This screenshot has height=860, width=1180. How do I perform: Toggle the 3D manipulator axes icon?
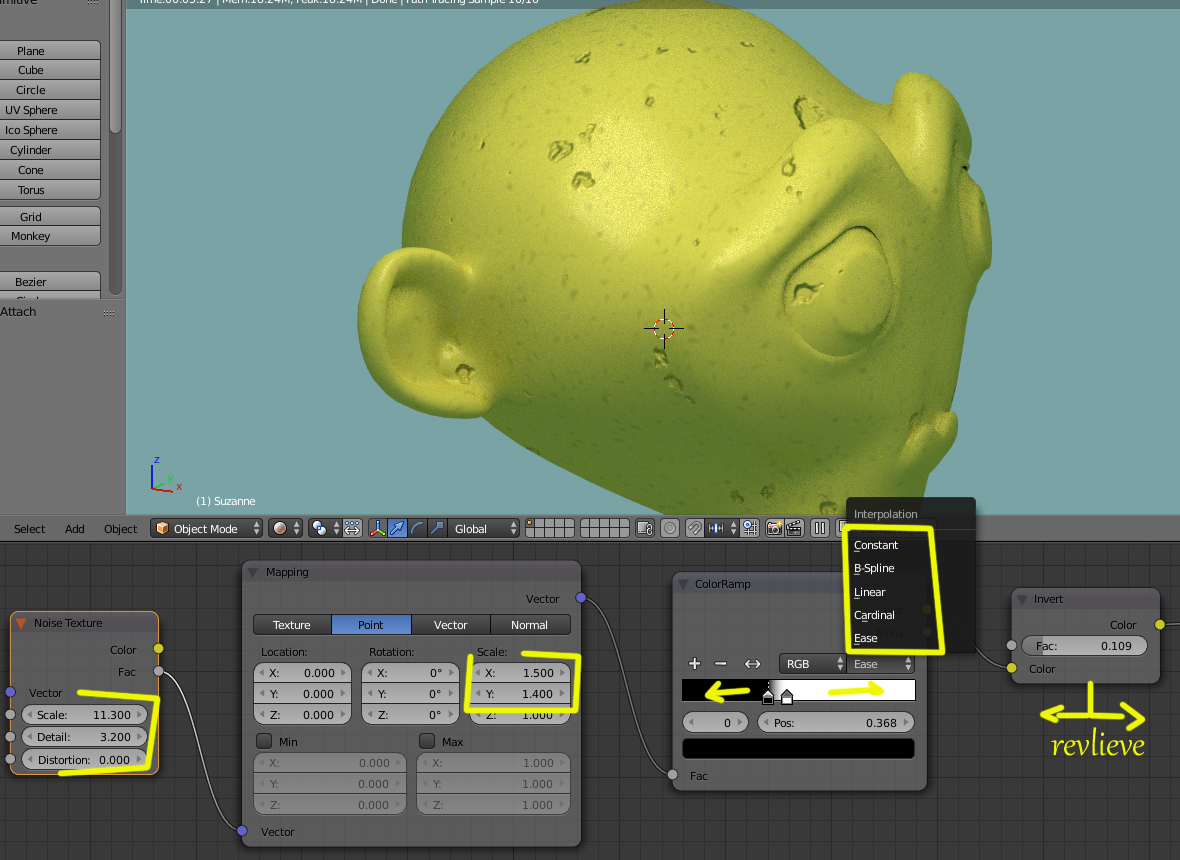[x=377, y=528]
